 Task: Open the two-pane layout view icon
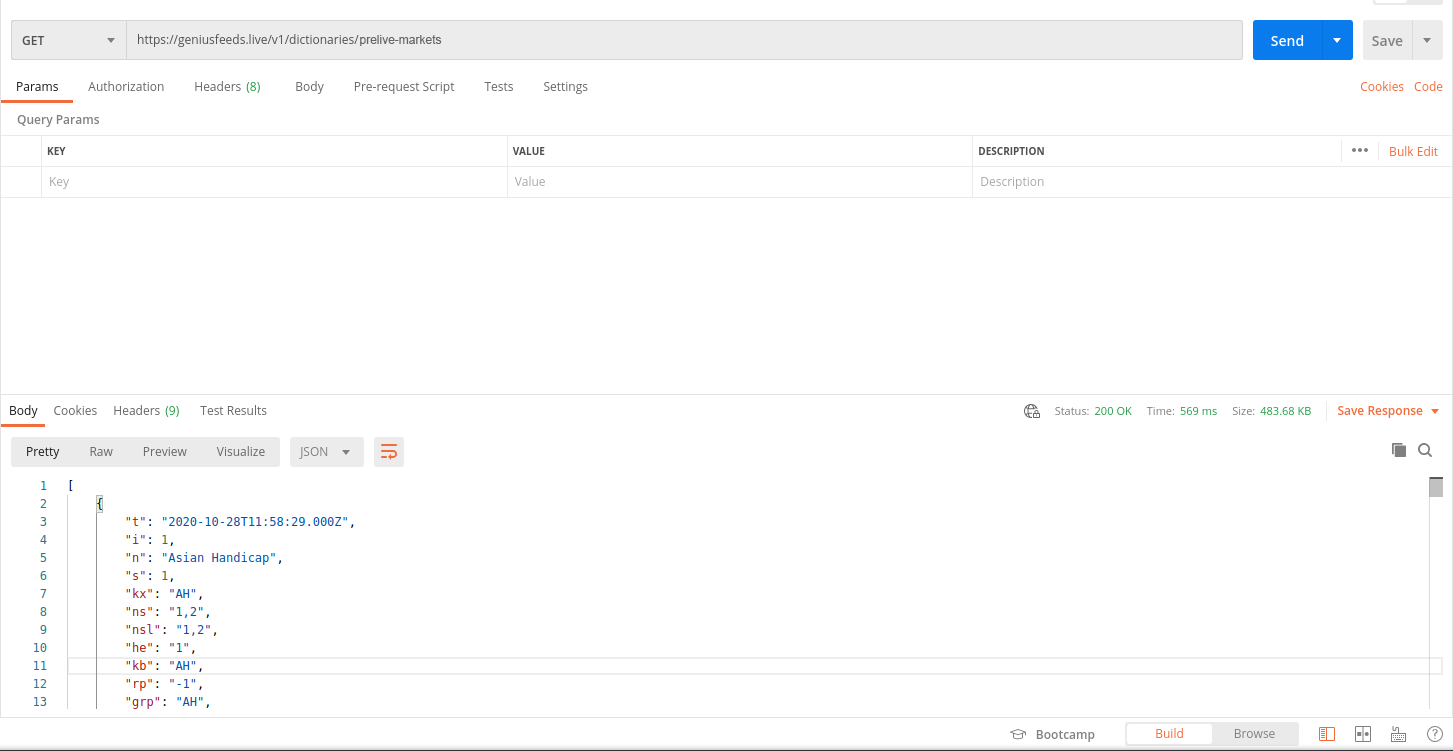tap(1362, 733)
